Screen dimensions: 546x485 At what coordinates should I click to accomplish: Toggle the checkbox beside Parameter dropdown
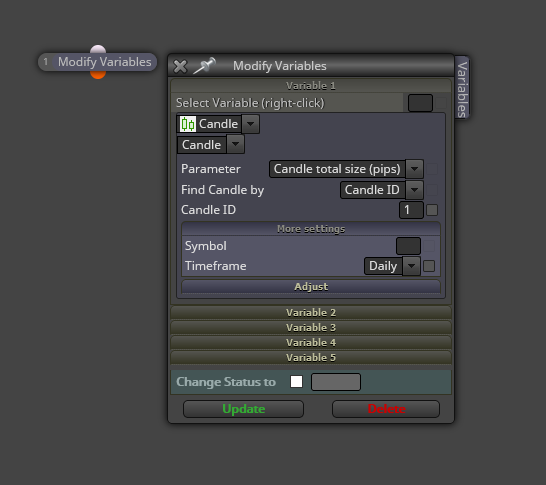tap(432, 169)
